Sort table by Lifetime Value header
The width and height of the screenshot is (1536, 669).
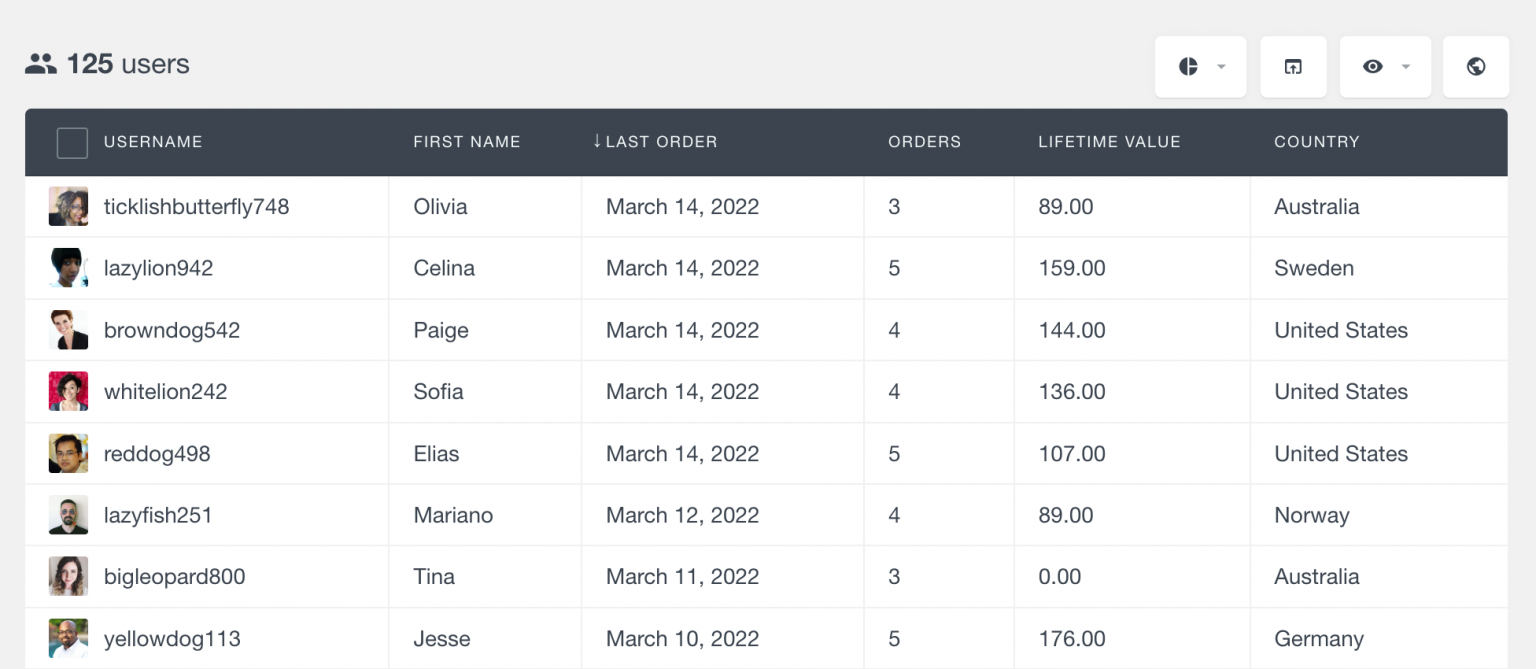coord(1109,142)
